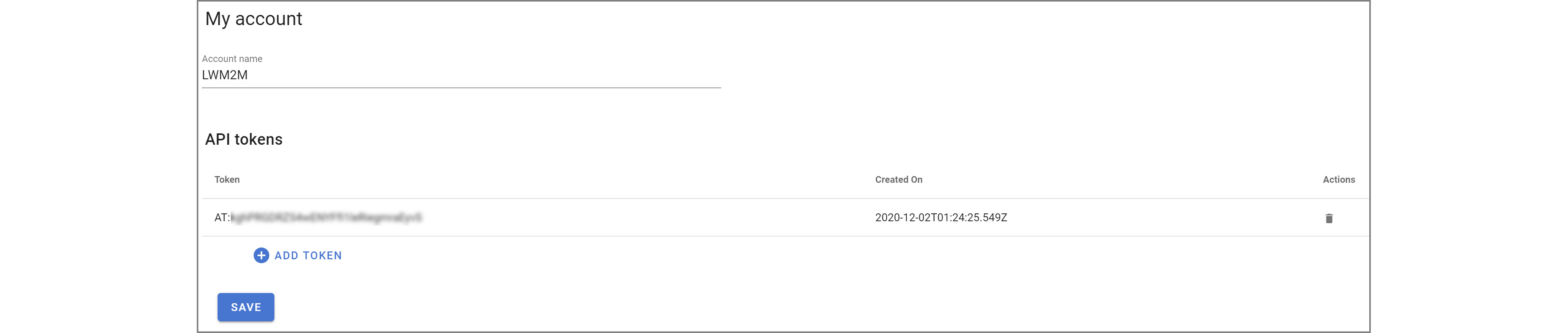Delete the API token with trash icon
This screenshot has height=333, width=1568.
[x=1329, y=218]
